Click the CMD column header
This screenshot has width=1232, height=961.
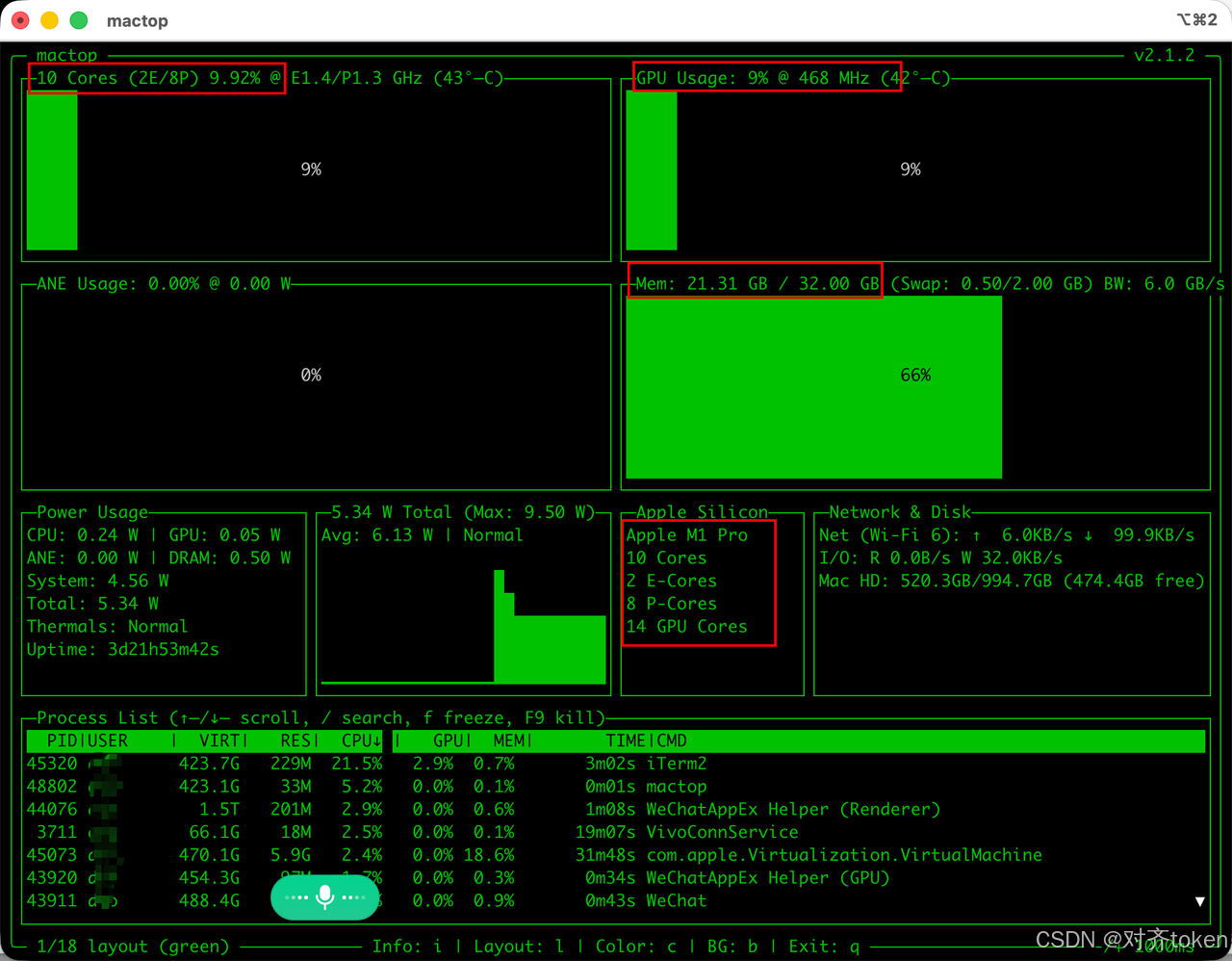point(672,740)
